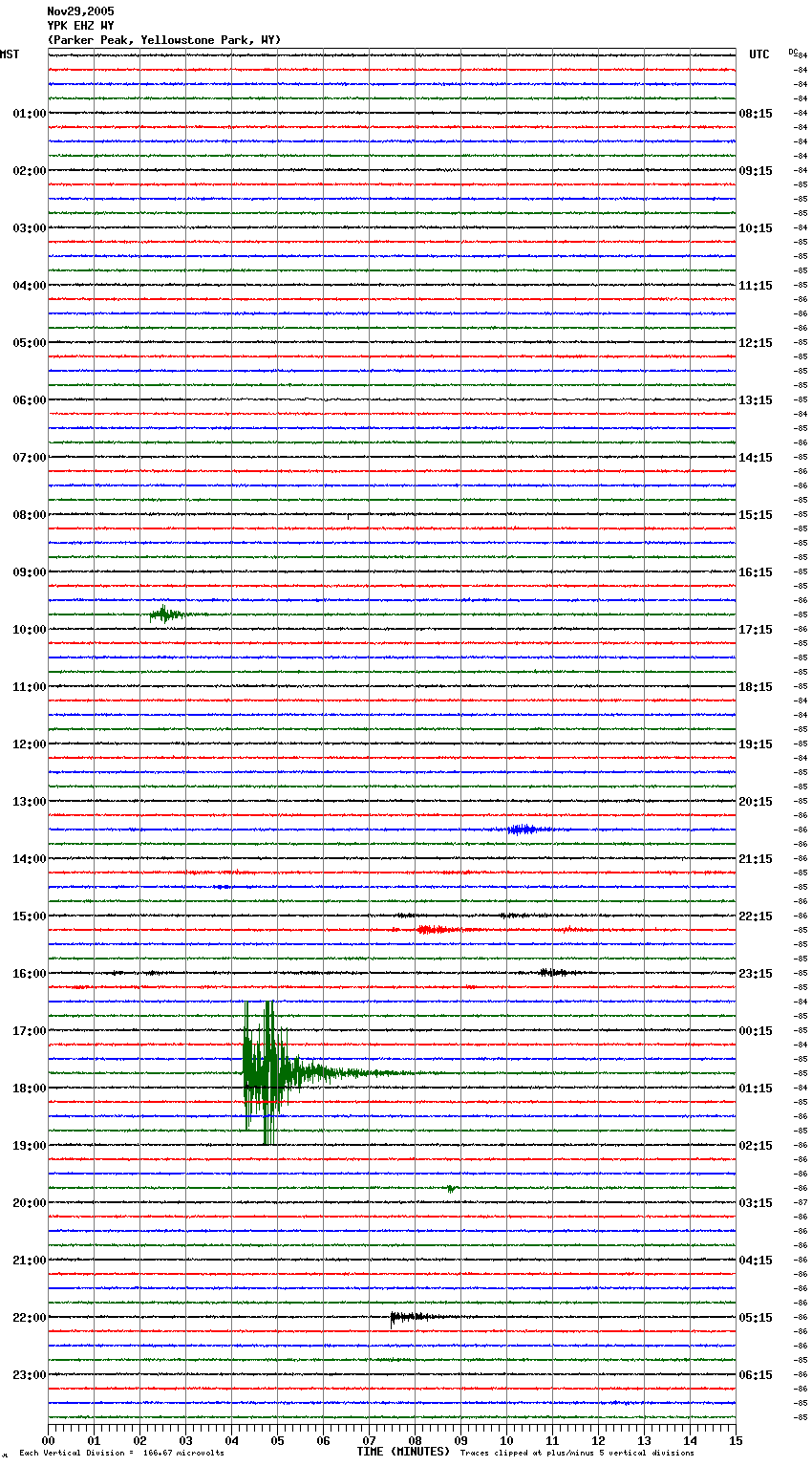Click the 17:15 UTC time label
This screenshot has height=1466, width=812.
coord(756,630)
